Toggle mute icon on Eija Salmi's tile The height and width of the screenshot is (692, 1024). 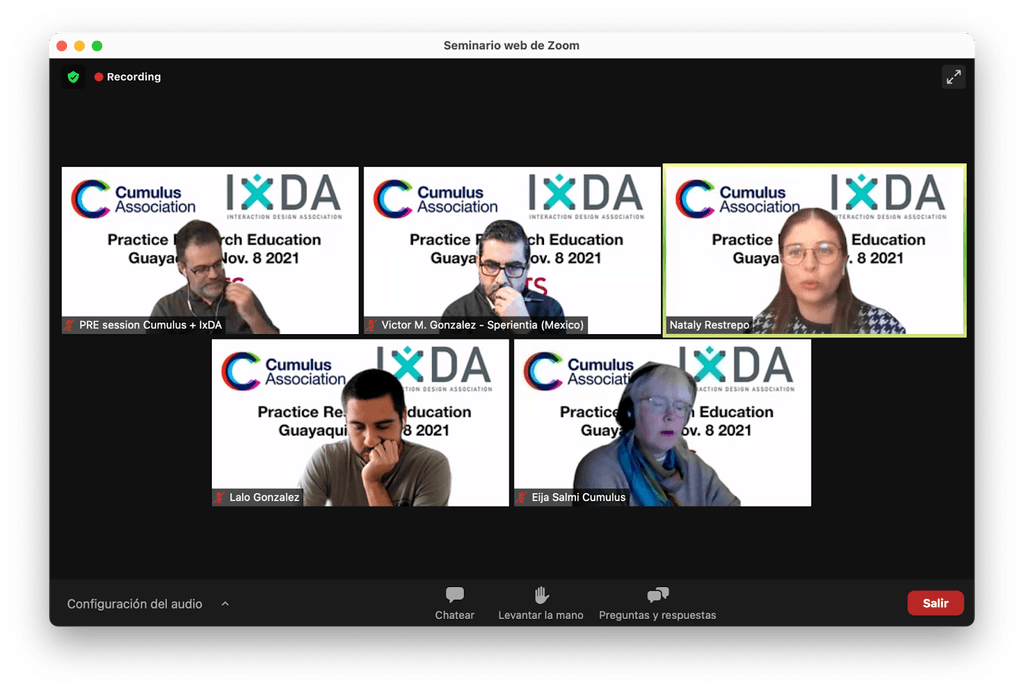521,496
